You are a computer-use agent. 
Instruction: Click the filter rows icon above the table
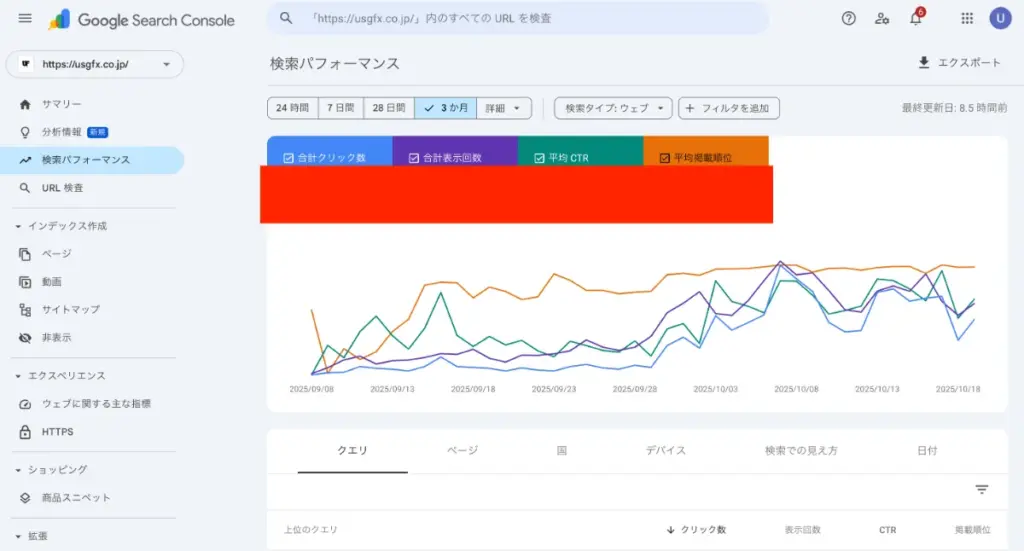click(x=982, y=489)
